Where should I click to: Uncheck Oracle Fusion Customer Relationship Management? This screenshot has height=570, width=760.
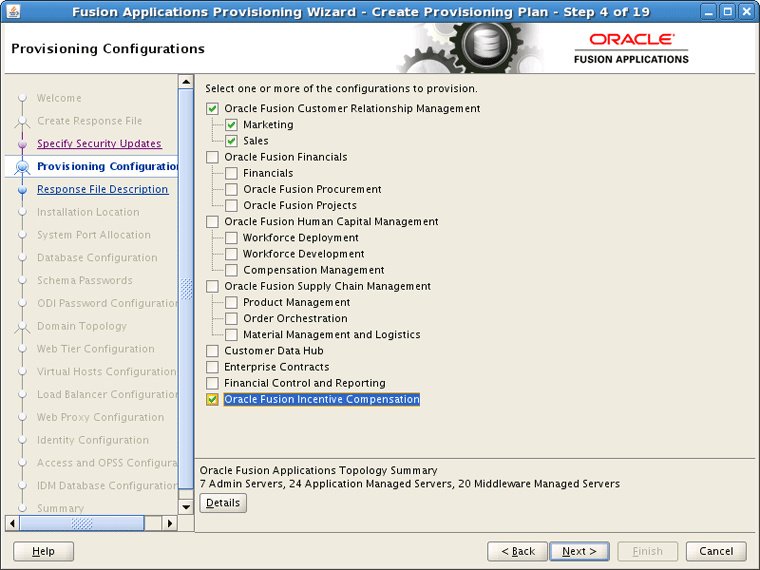click(212, 109)
